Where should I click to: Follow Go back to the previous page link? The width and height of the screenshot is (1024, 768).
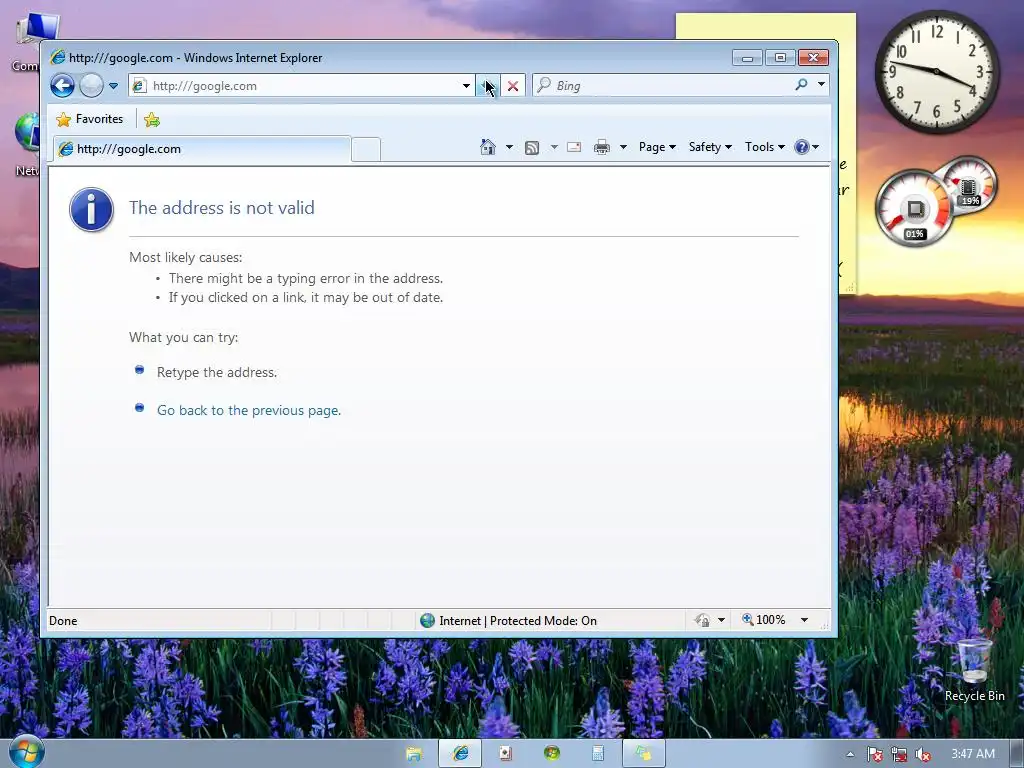point(249,410)
